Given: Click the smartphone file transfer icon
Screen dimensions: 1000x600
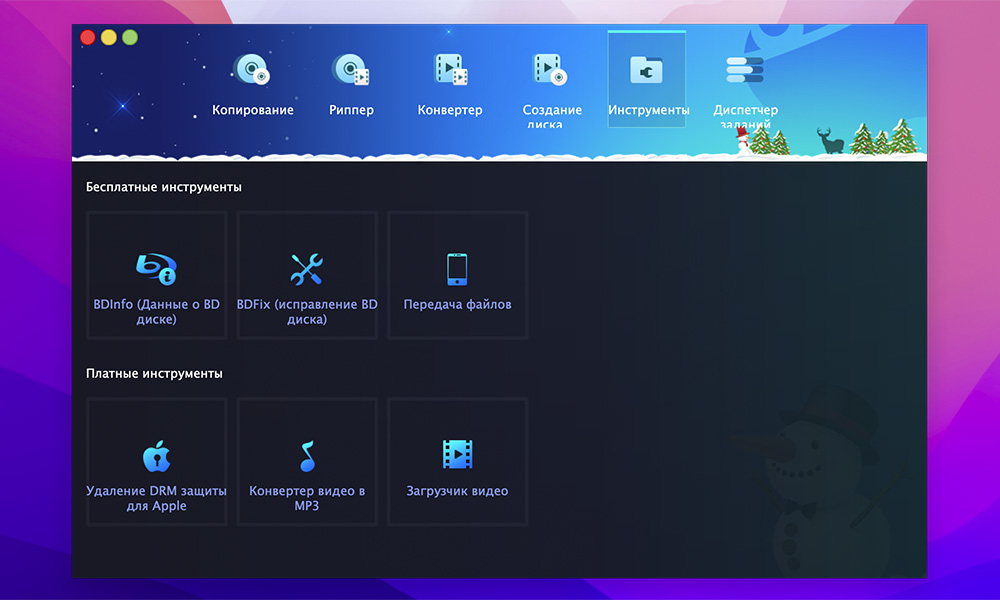Looking at the screenshot, I should coord(457,269).
